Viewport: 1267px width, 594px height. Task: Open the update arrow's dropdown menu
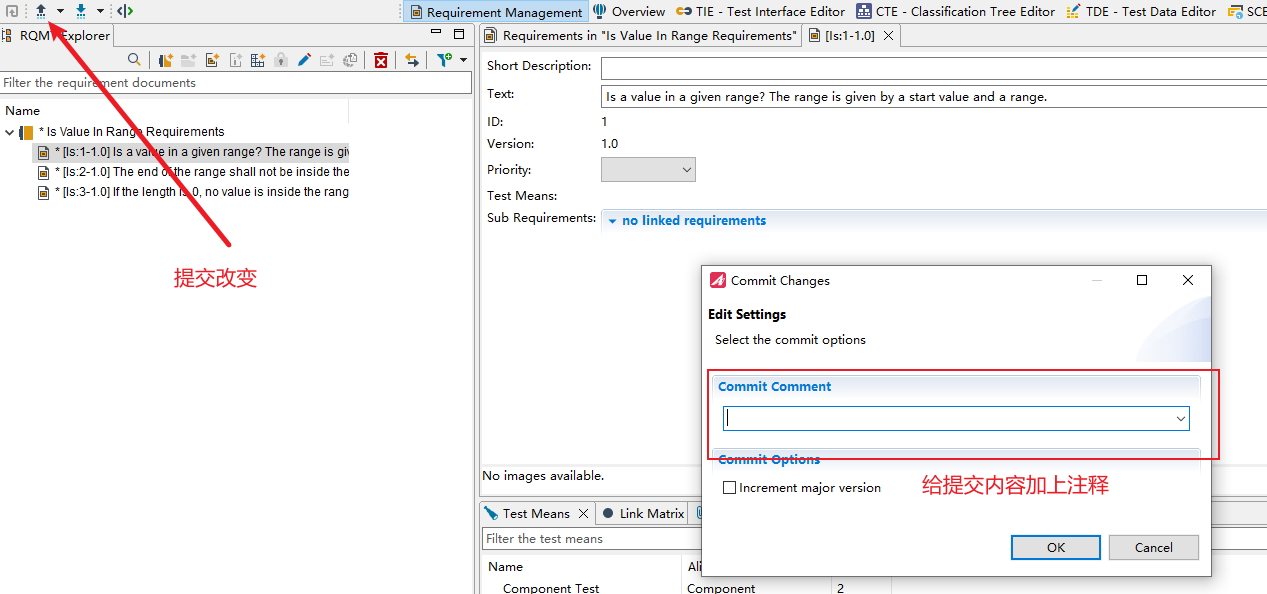[x=100, y=11]
